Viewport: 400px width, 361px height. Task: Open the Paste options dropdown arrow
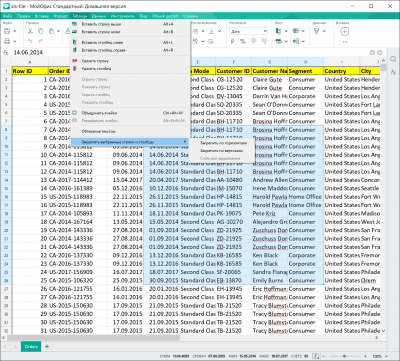point(58,31)
